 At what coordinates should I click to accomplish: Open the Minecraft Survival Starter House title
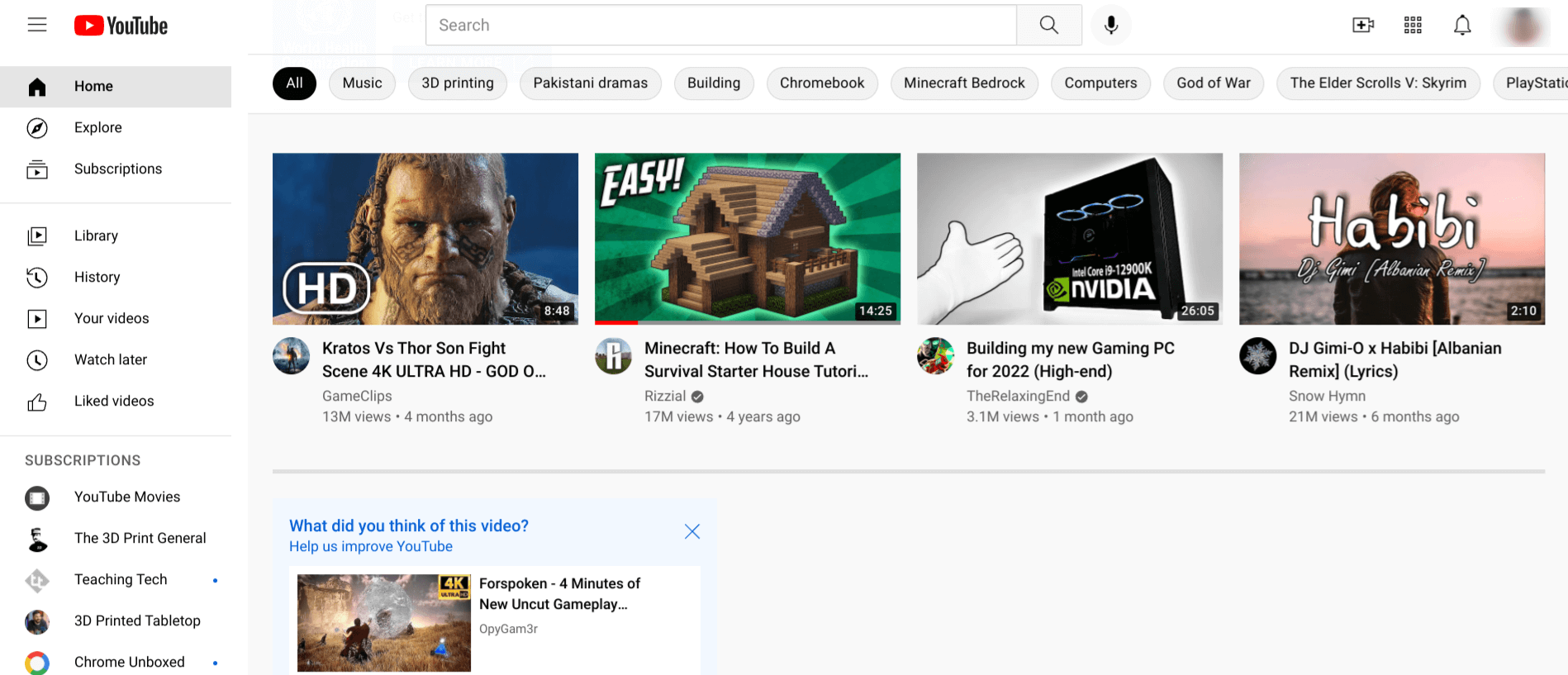click(x=756, y=360)
